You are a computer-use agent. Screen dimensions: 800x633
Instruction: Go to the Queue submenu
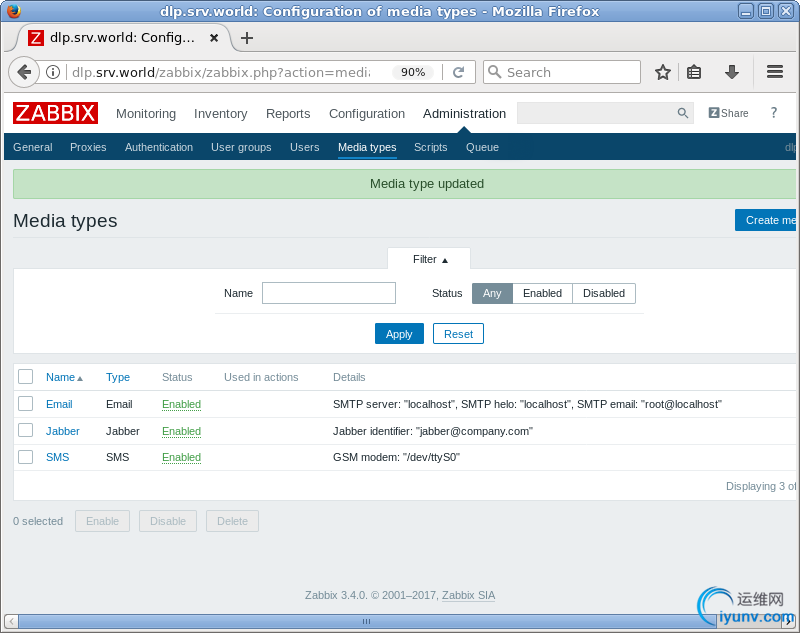tap(482, 147)
